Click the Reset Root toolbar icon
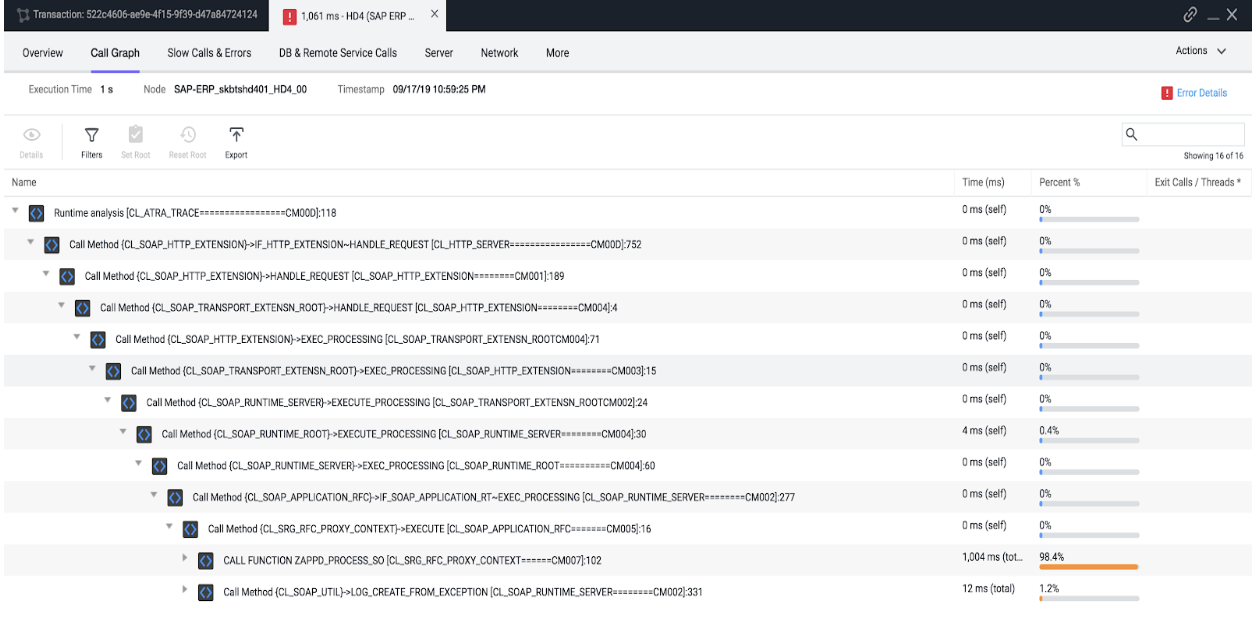1256x634 pixels. 186,135
